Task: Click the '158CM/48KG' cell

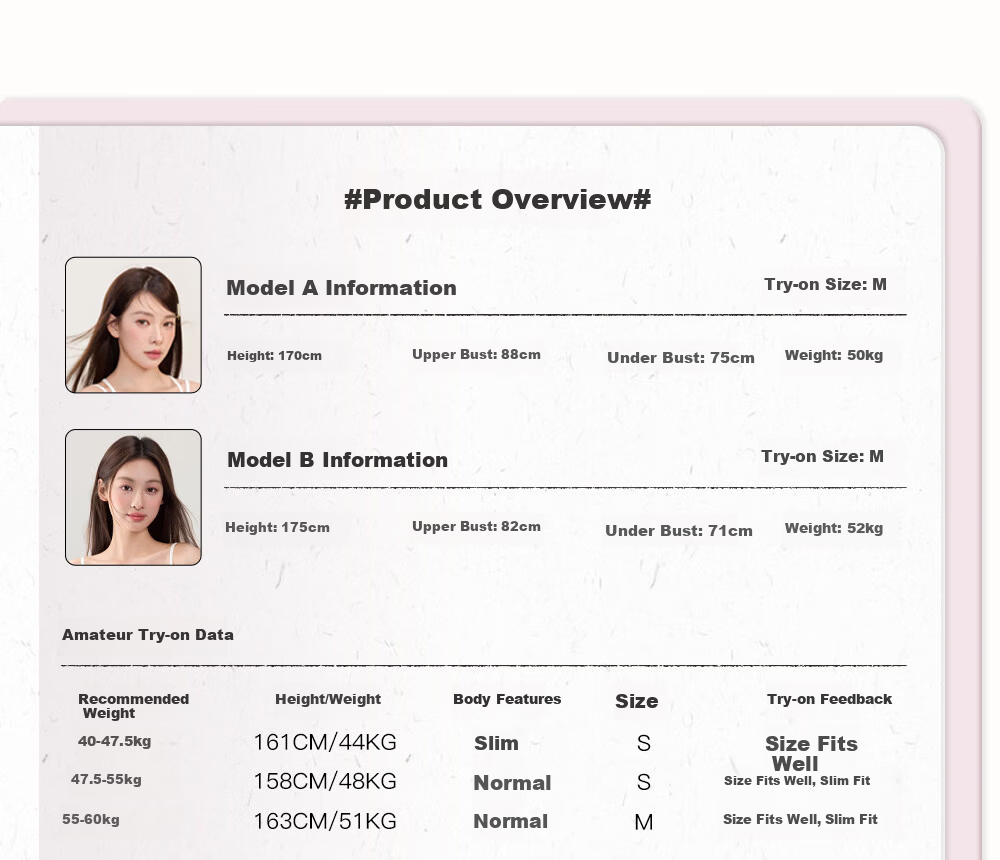Action: click(325, 782)
